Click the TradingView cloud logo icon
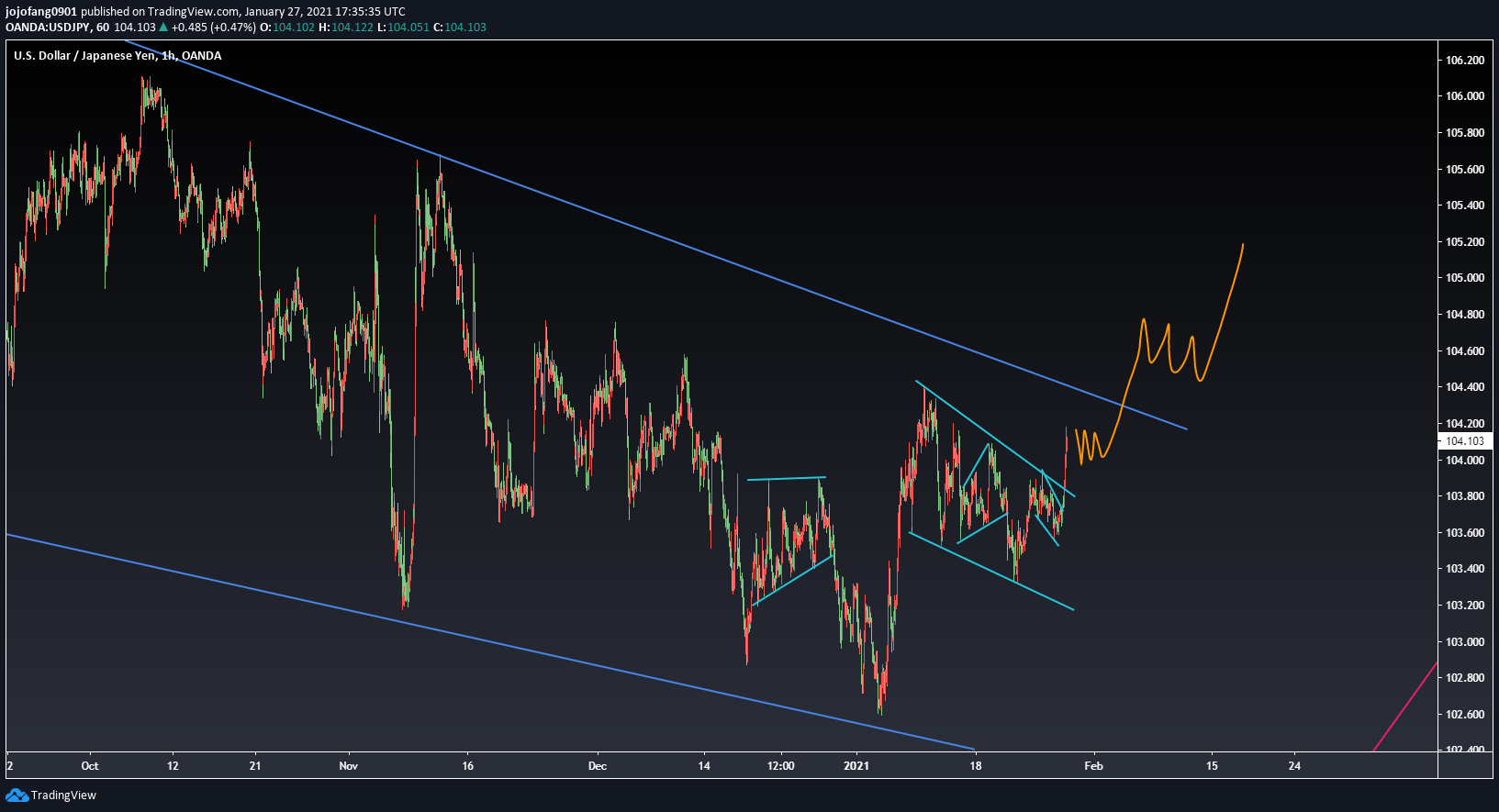Image resolution: width=1499 pixels, height=812 pixels. (17, 795)
